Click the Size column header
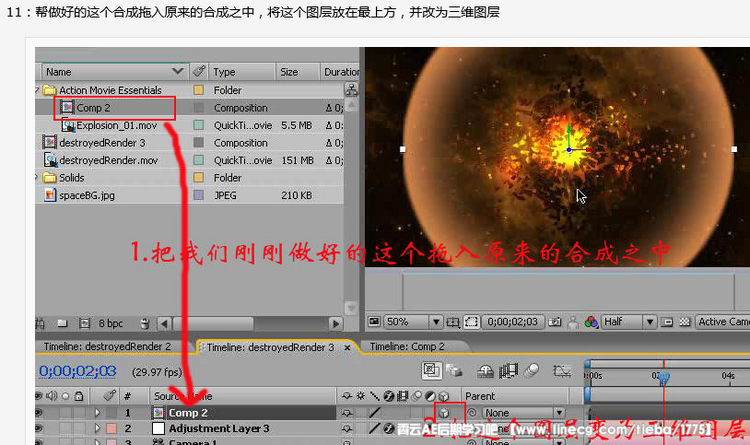 coord(297,72)
